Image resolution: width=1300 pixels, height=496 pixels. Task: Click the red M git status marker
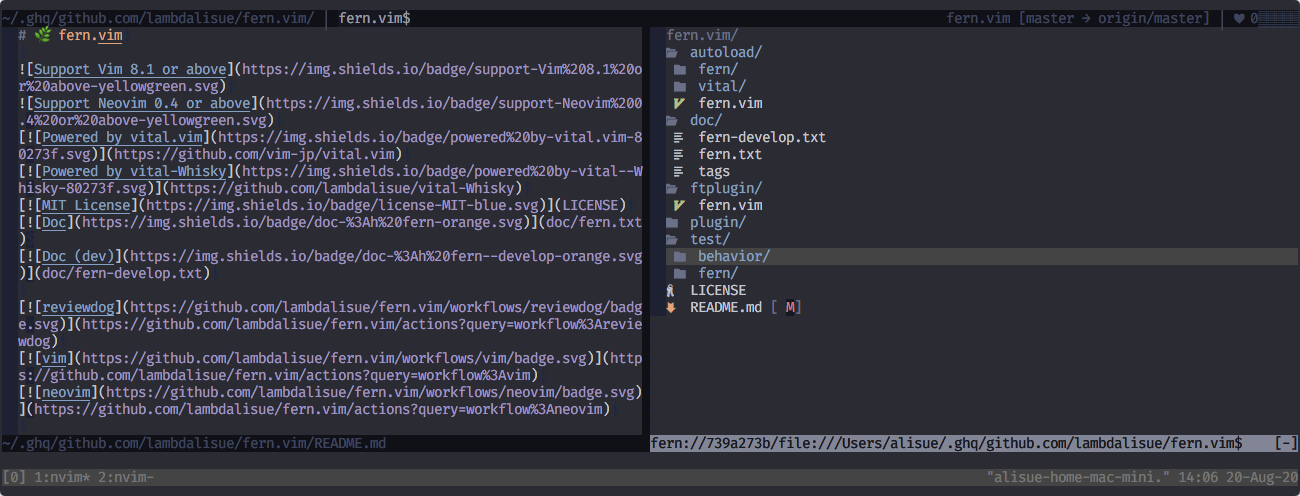coord(790,307)
